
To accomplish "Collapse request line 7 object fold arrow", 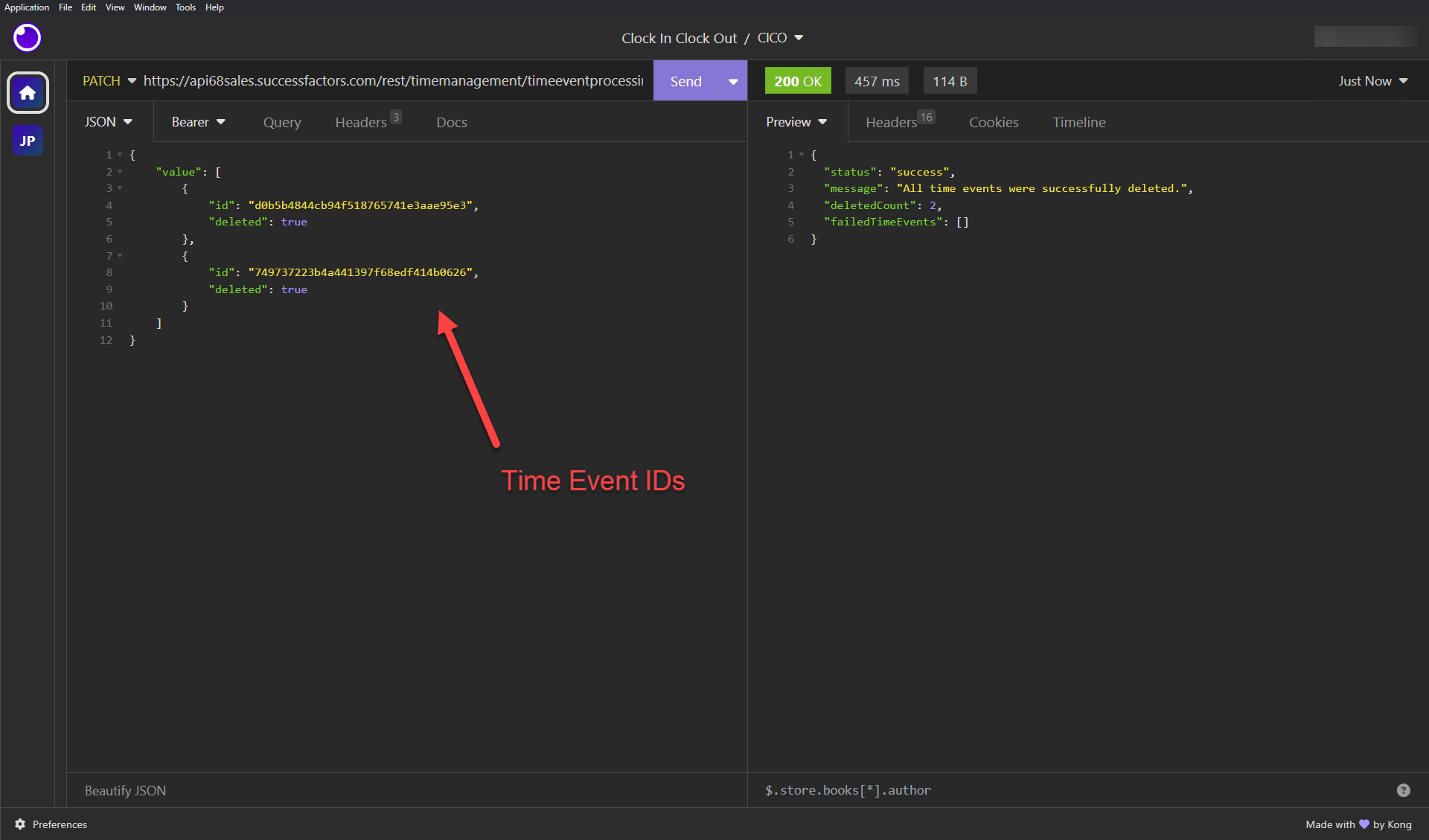I will pyautogui.click(x=120, y=256).
